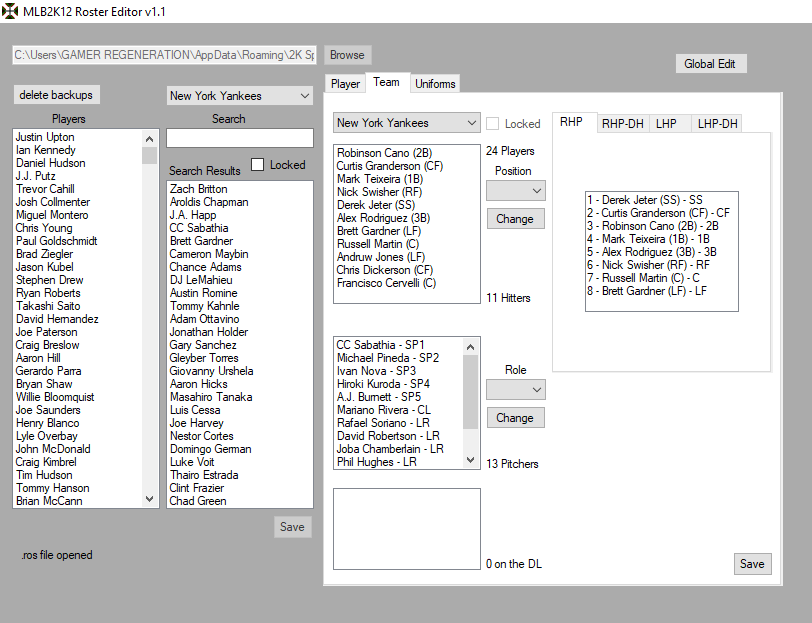The width and height of the screenshot is (812, 623).
Task: Click the Players list scroll up arrow
Action: pos(149,139)
